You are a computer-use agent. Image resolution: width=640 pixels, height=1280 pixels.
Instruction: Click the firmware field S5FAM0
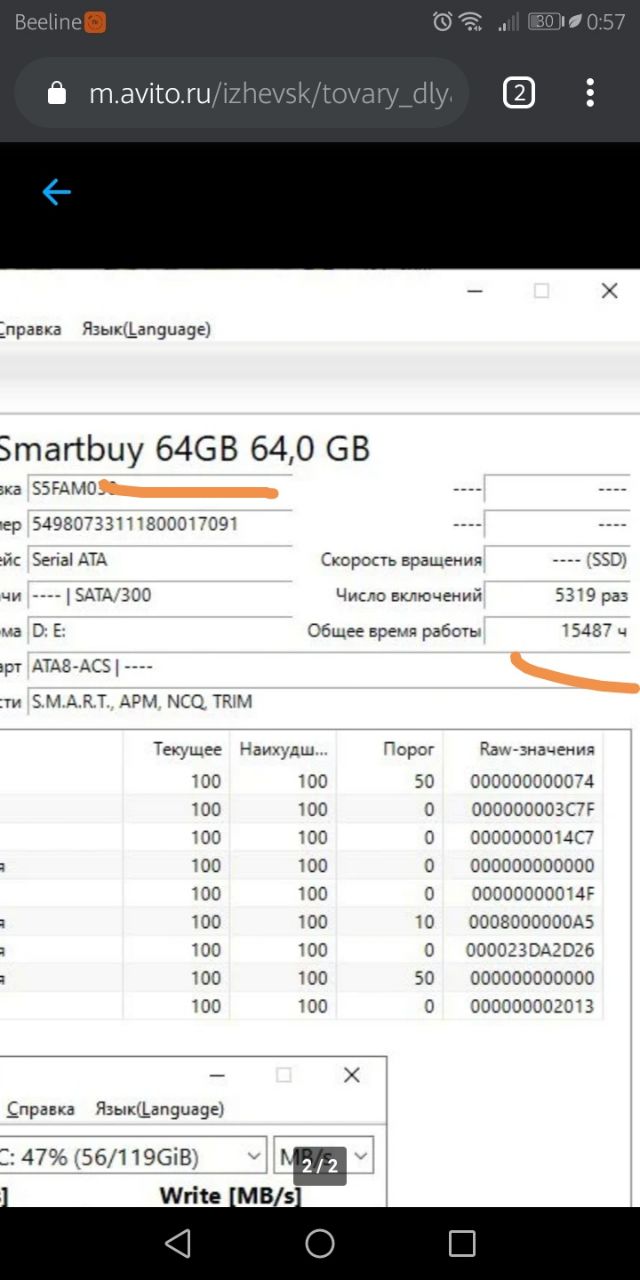click(x=160, y=489)
